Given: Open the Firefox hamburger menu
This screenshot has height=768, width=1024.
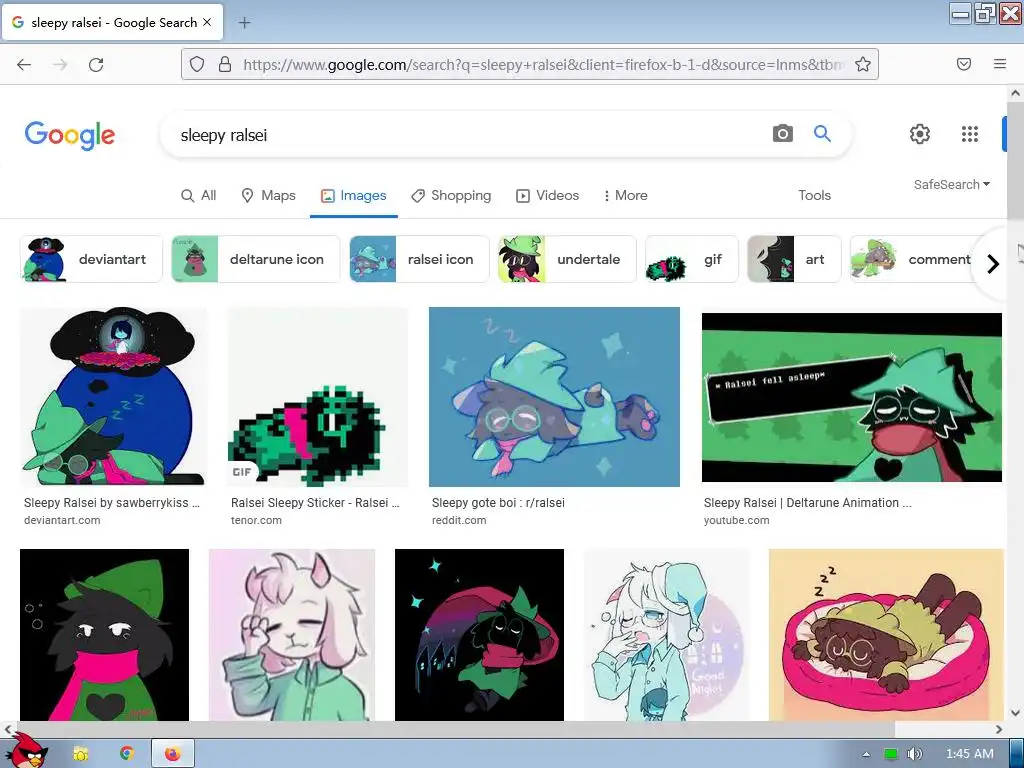Looking at the screenshot, I should 1000,64.
